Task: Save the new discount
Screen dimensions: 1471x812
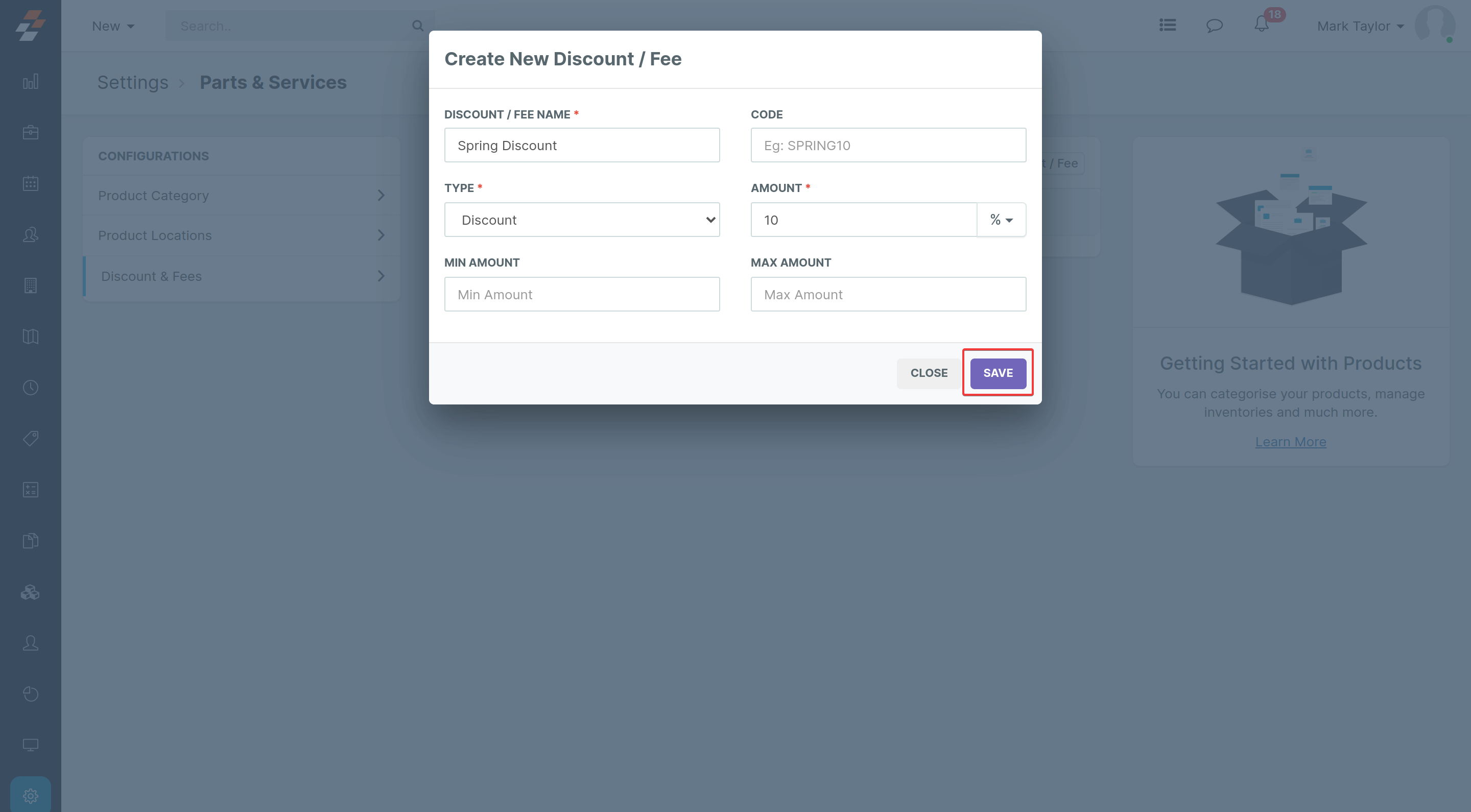Action: [998, 373]
